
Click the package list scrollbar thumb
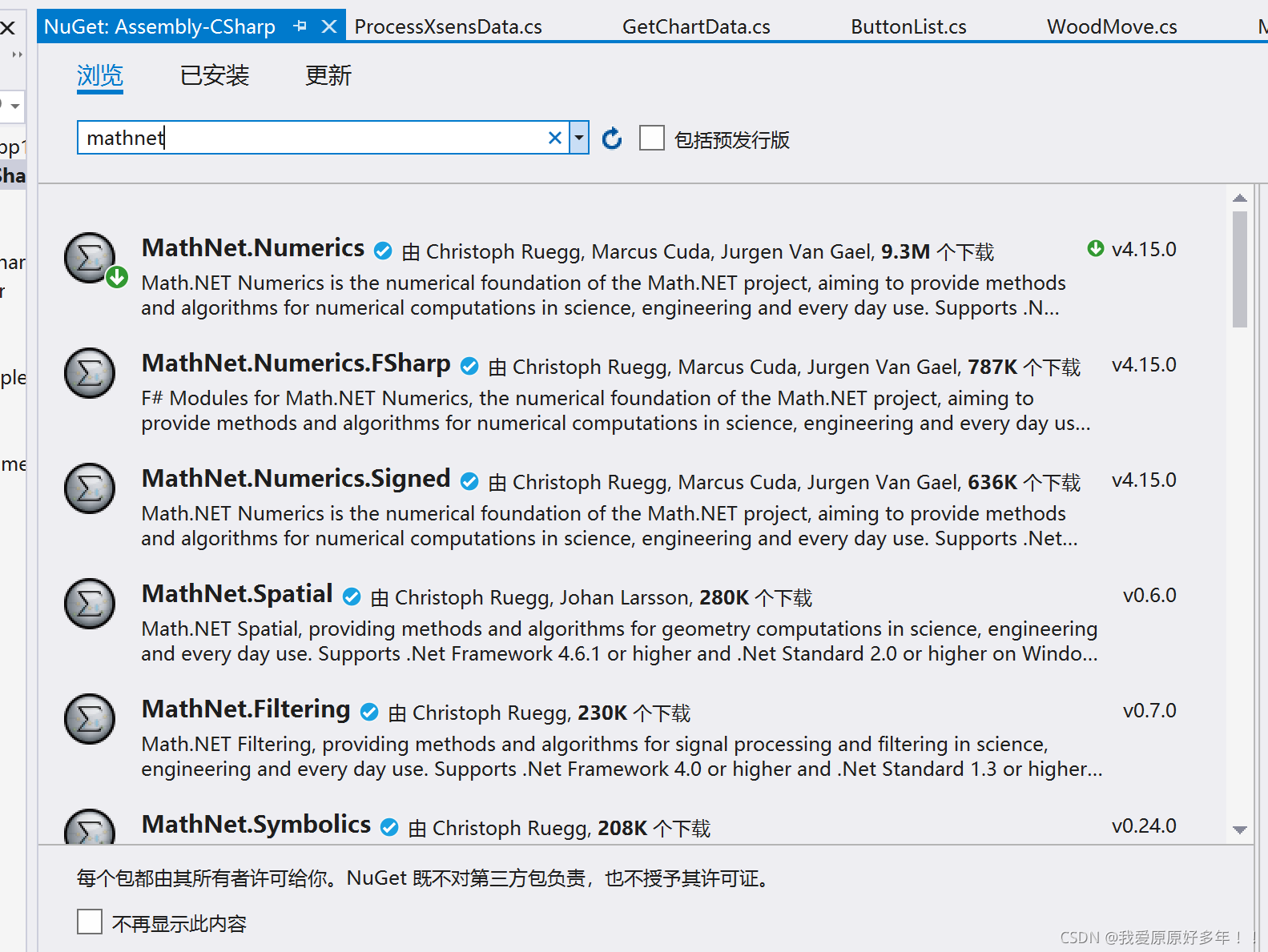(x=1240, y=269)
